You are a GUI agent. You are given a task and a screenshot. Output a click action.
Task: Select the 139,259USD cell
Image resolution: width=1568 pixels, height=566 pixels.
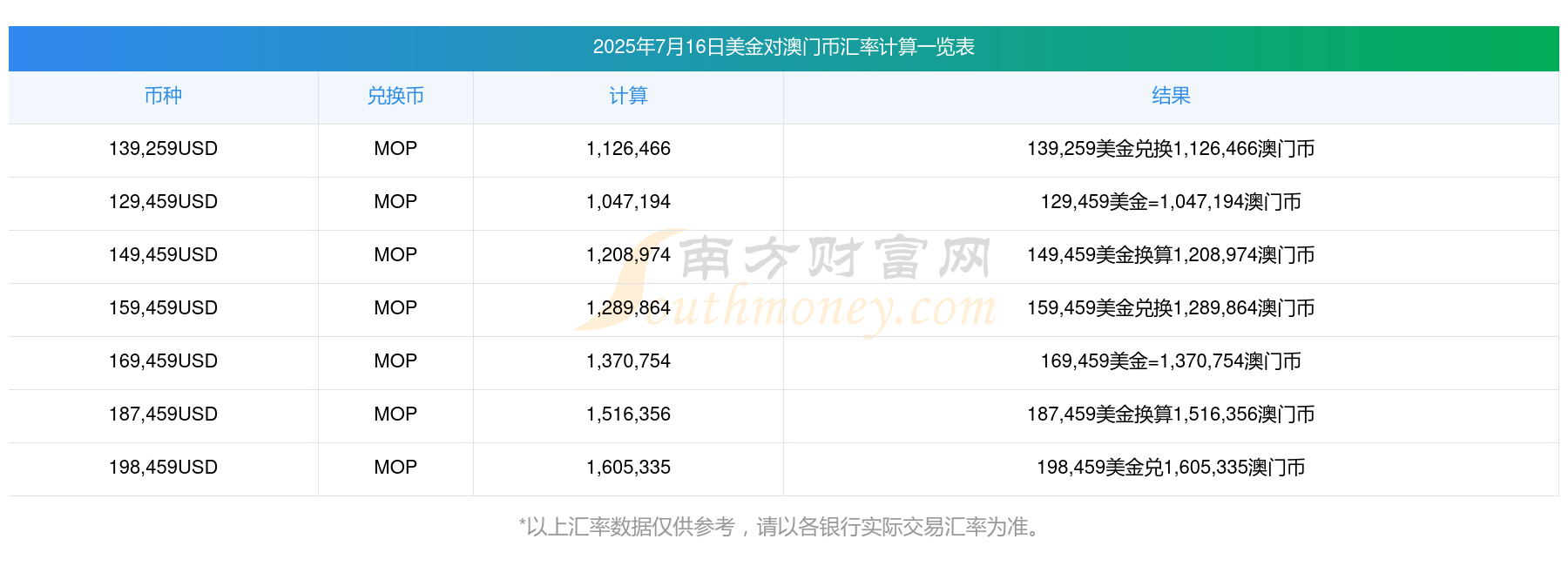coord(163,149)
